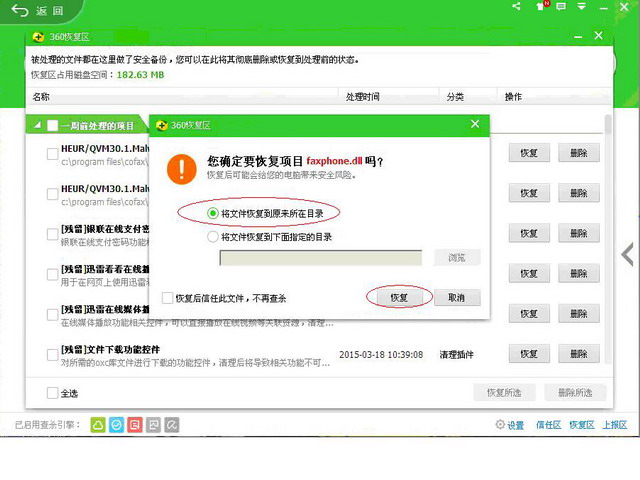Check 恢复后信任此文件，不再查杀
Image resolution: width=640 pixels, height=480 pixels.
pyautogui.click(x=167, y=298)
